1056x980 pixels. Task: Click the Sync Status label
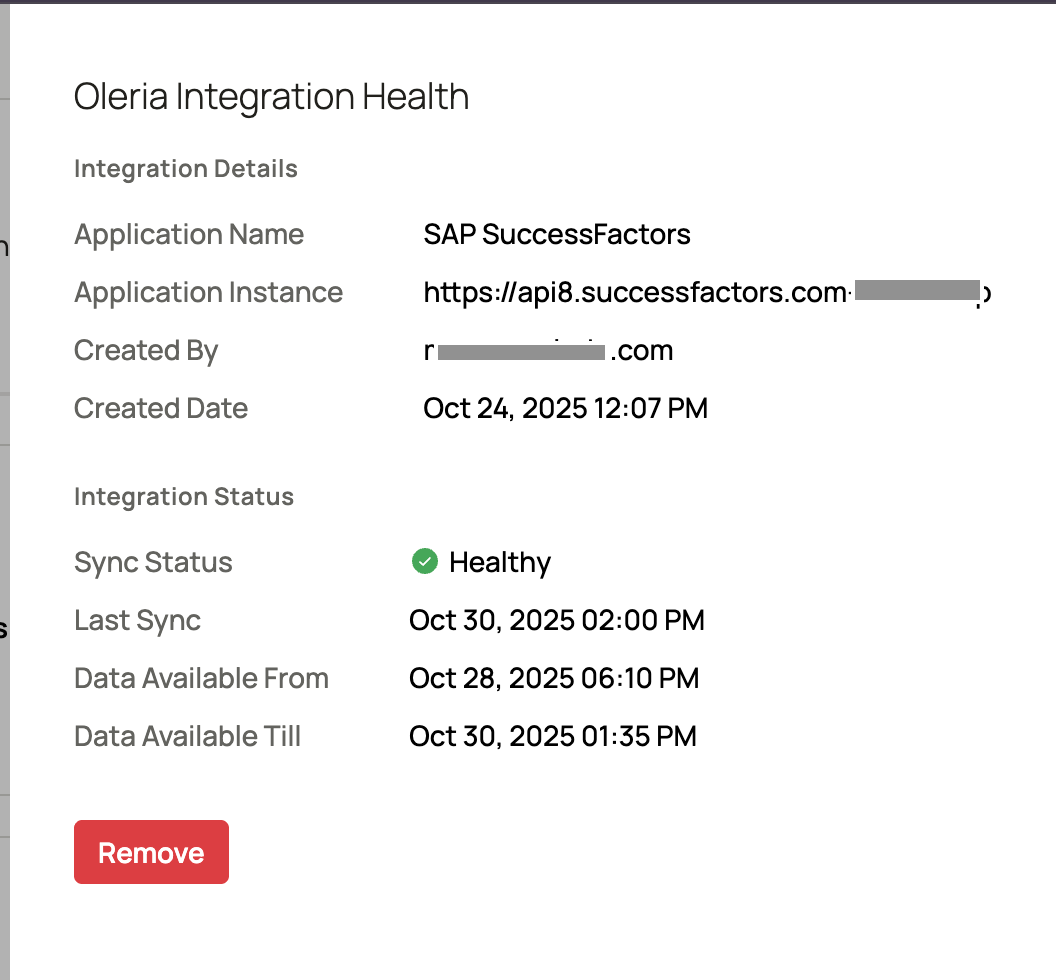pyautogui.click(x=153, y=563)
